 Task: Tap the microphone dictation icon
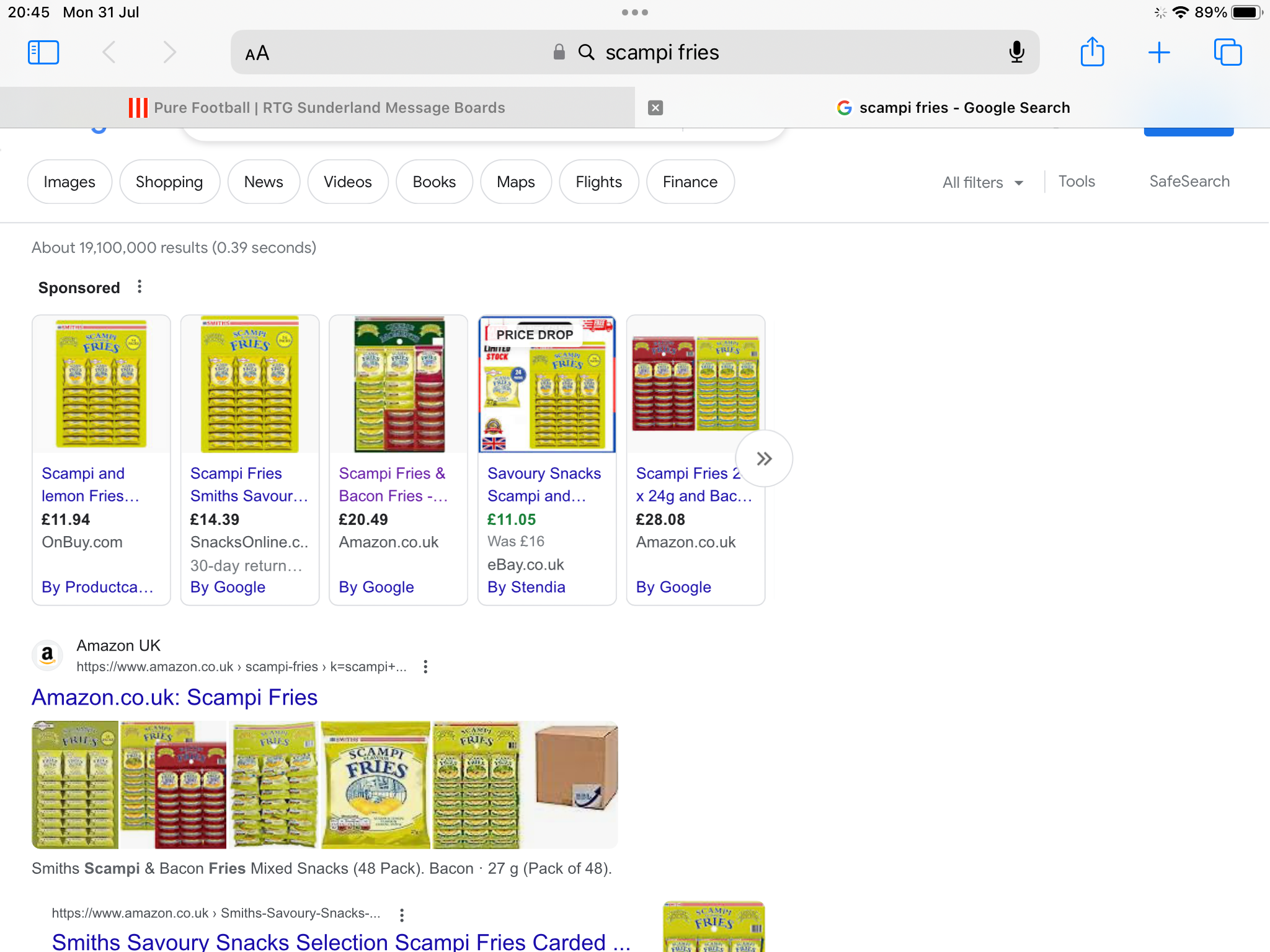point(1016,52)
